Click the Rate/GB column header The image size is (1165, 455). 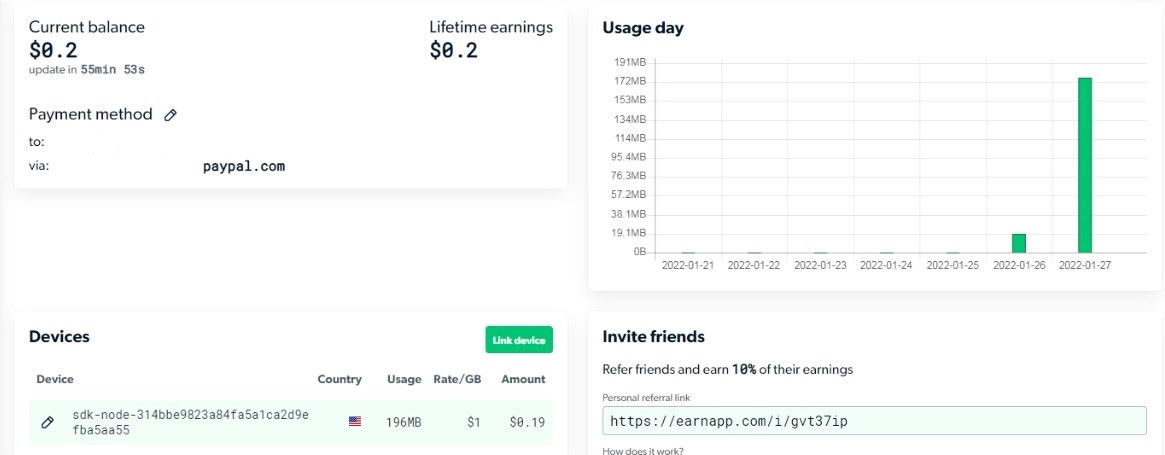pyautogui.click(x=458, y=379)
